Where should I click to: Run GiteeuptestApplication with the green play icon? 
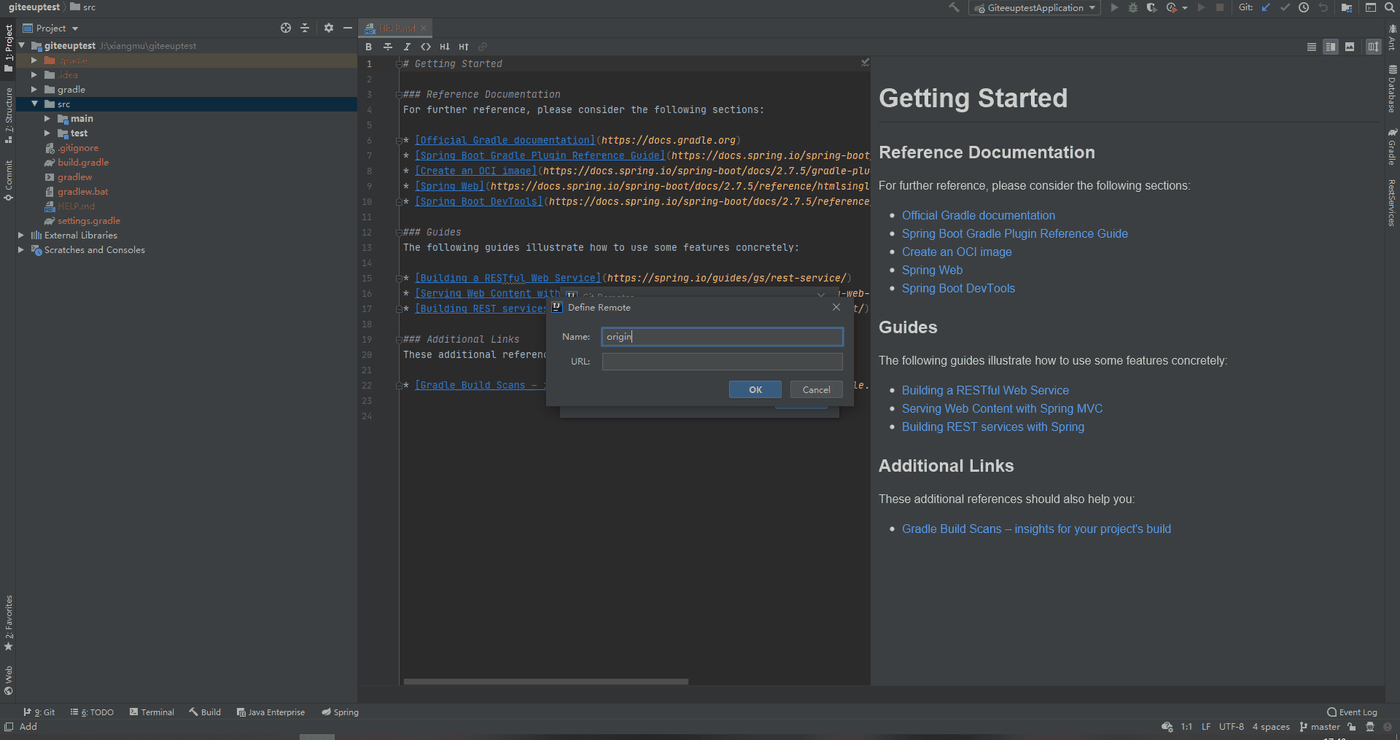tap(1114, 8)
